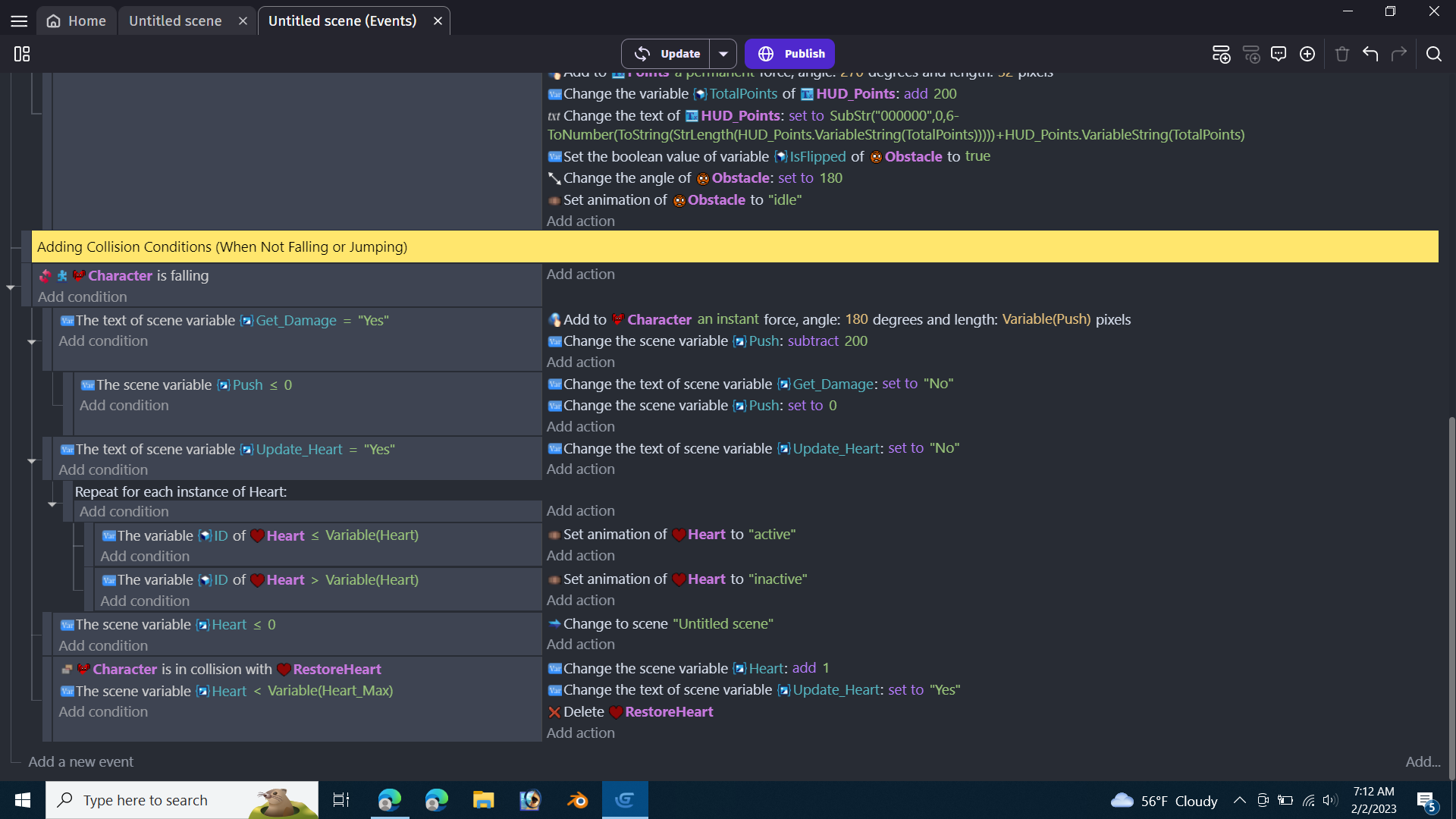Screen dimensions: 1456x819
Task: Collapse the "Character is falling" event
Action: pos(11,287)
